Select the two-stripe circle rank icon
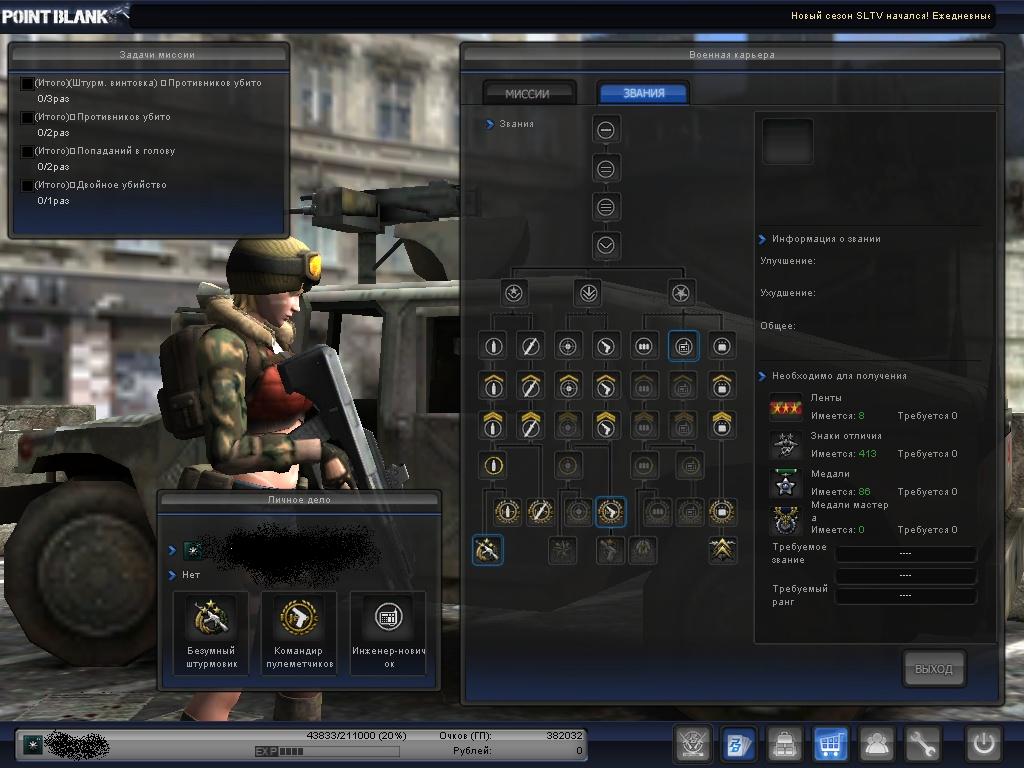The height and width of the screenshot is (768, 1024). [x=606, y=169]
